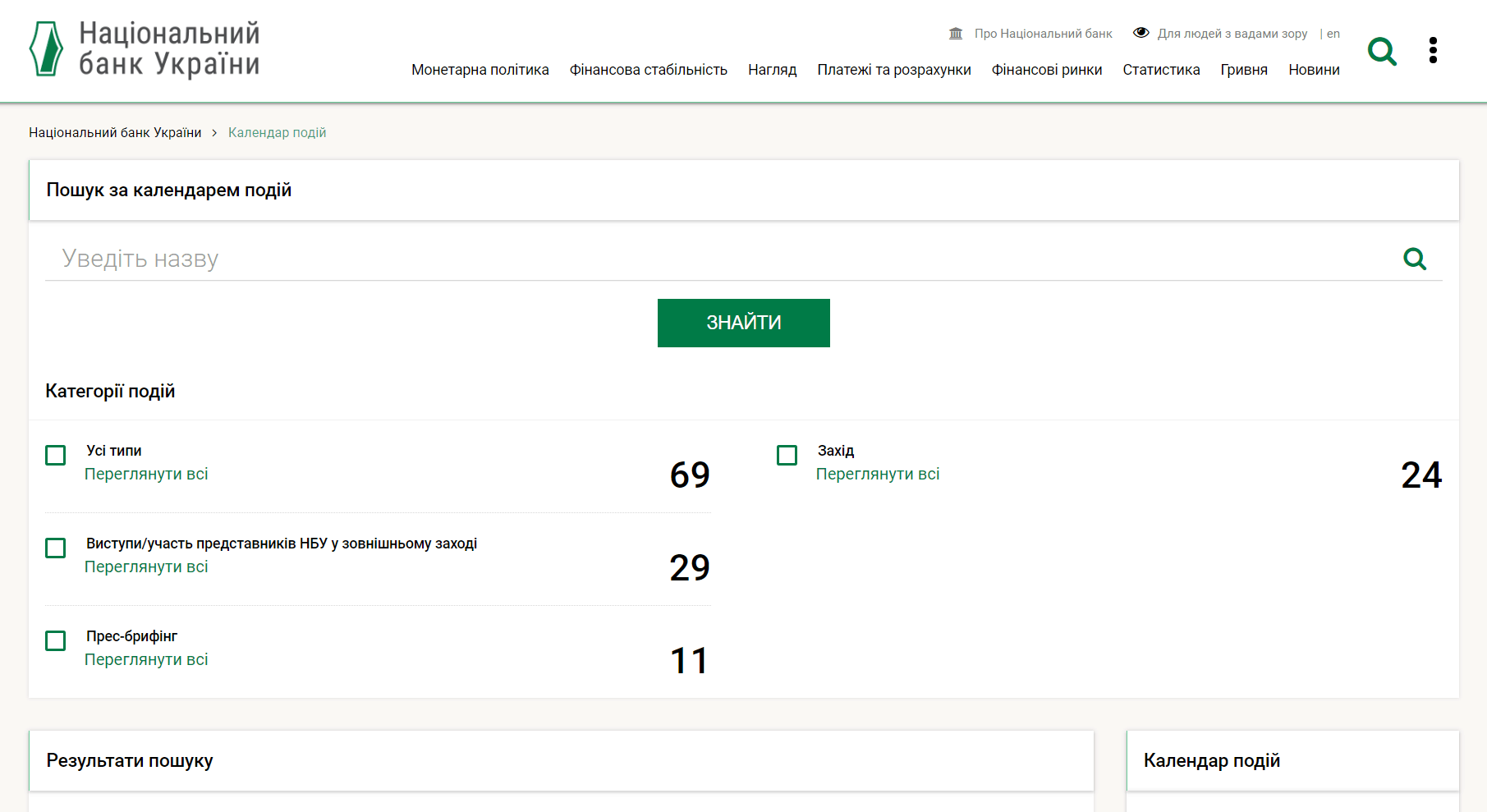Screen dimensions: 1487x812
Task: Click the National Bank of Ukraine logo
Action: [145, 49]
